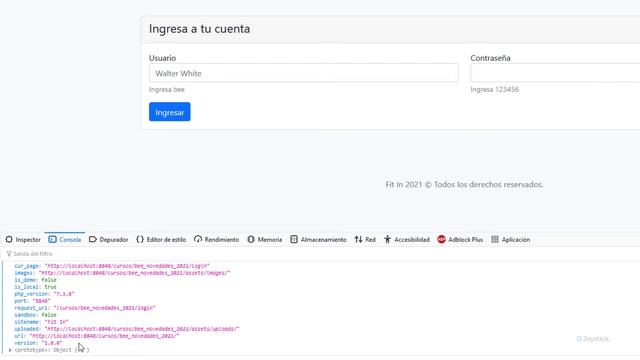
Task: Click the "Ingresa bee" hint text
Action: point(167,89)
